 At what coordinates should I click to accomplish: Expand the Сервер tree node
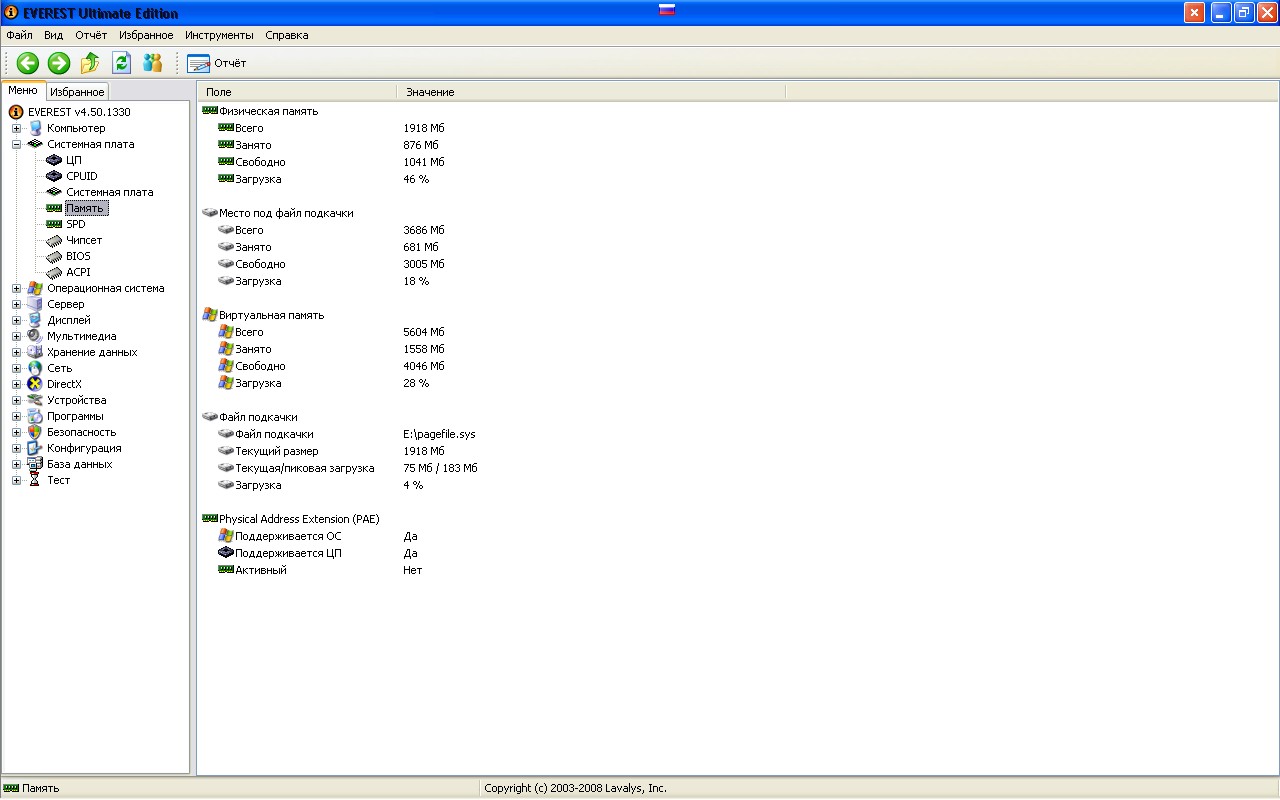point(16,304)
